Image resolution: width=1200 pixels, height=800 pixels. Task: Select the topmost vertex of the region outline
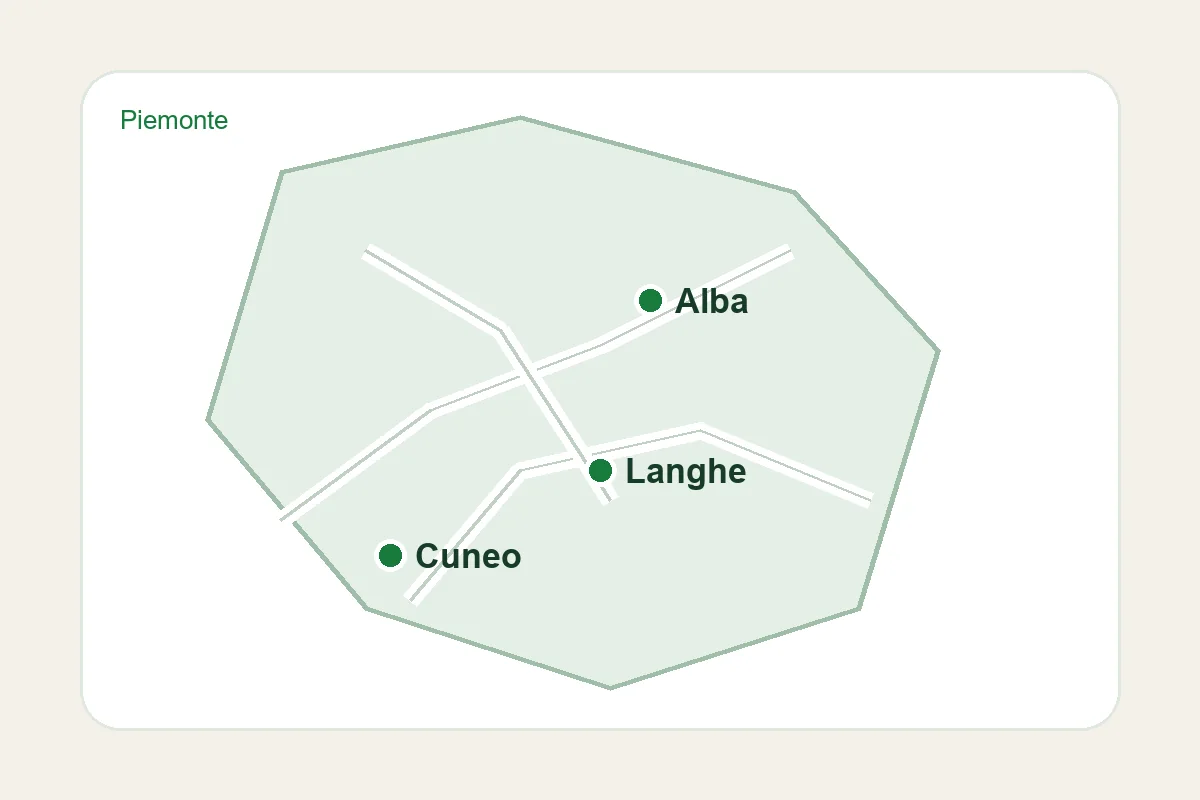[520, 118]
